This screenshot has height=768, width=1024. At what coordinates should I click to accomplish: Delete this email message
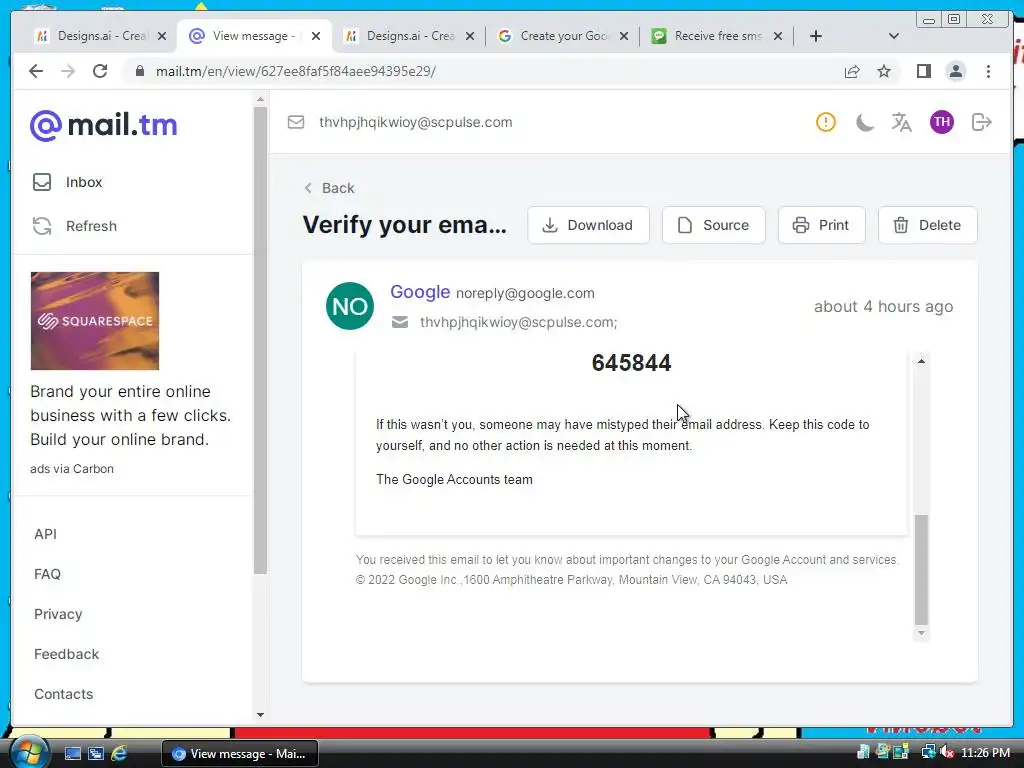coord(927,225)
